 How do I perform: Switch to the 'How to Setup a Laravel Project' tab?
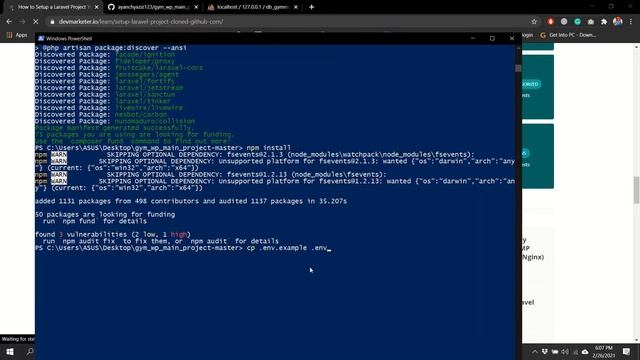(53, 7)
